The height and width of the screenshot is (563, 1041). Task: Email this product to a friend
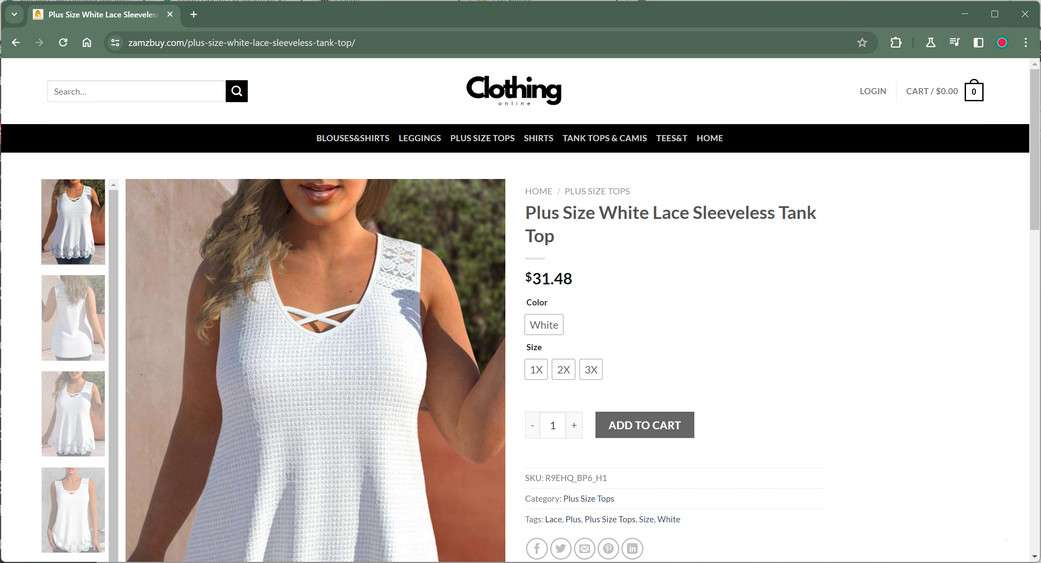tap(584, 548)
